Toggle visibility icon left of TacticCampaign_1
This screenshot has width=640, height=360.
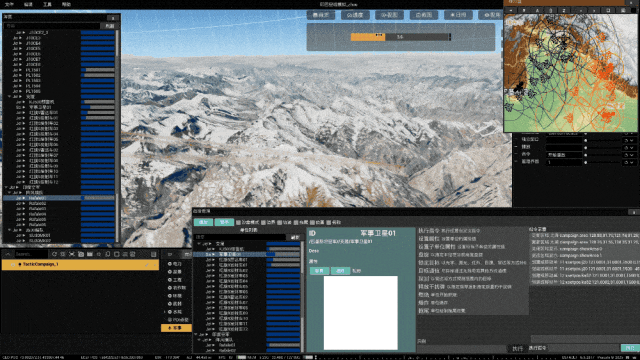point(13,264)
